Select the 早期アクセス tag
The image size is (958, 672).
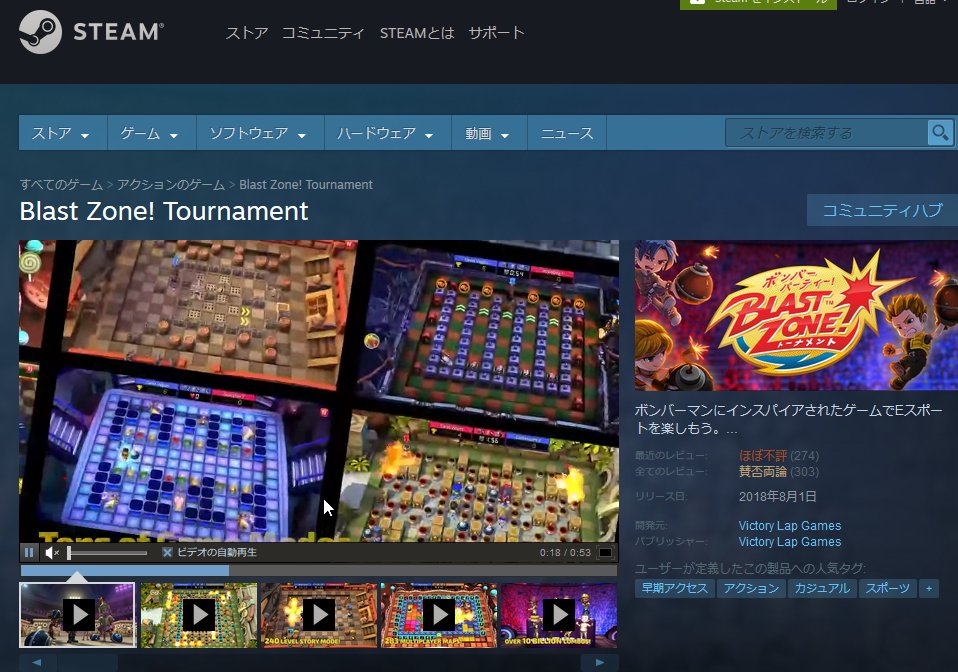(x=675, y=588)
